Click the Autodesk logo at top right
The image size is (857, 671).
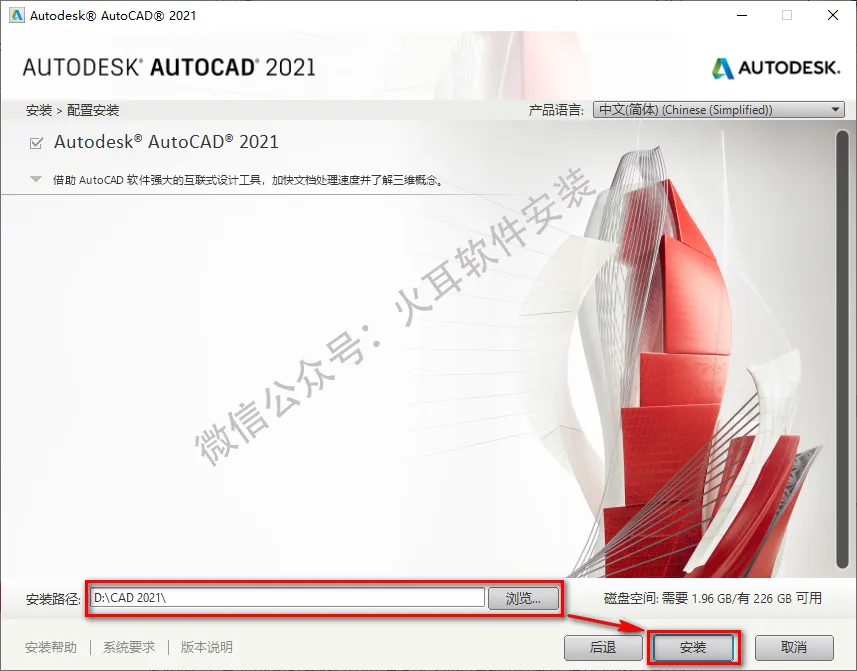(x=776, y=68)
